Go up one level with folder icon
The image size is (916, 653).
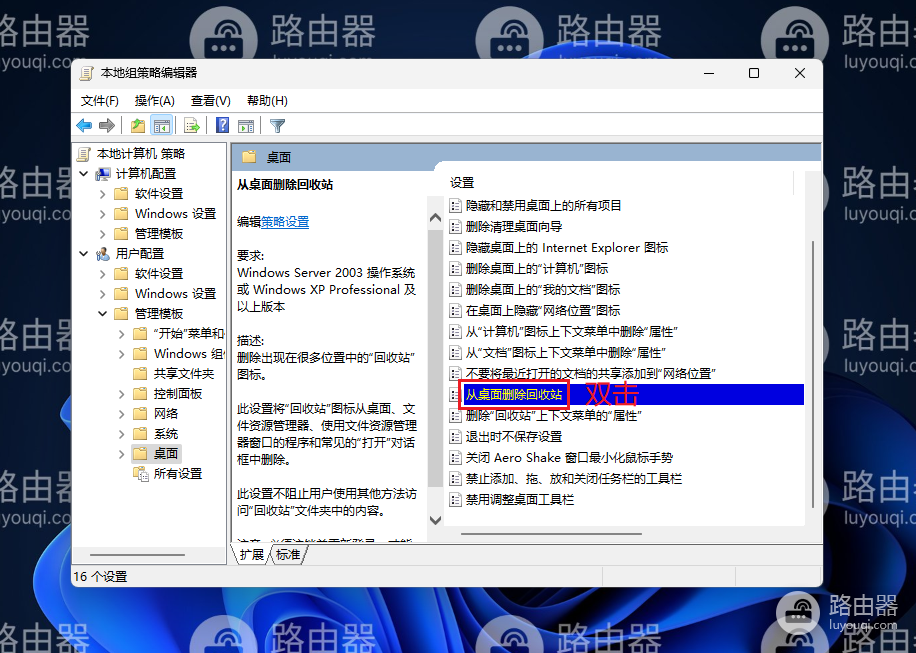pos(138,126)
